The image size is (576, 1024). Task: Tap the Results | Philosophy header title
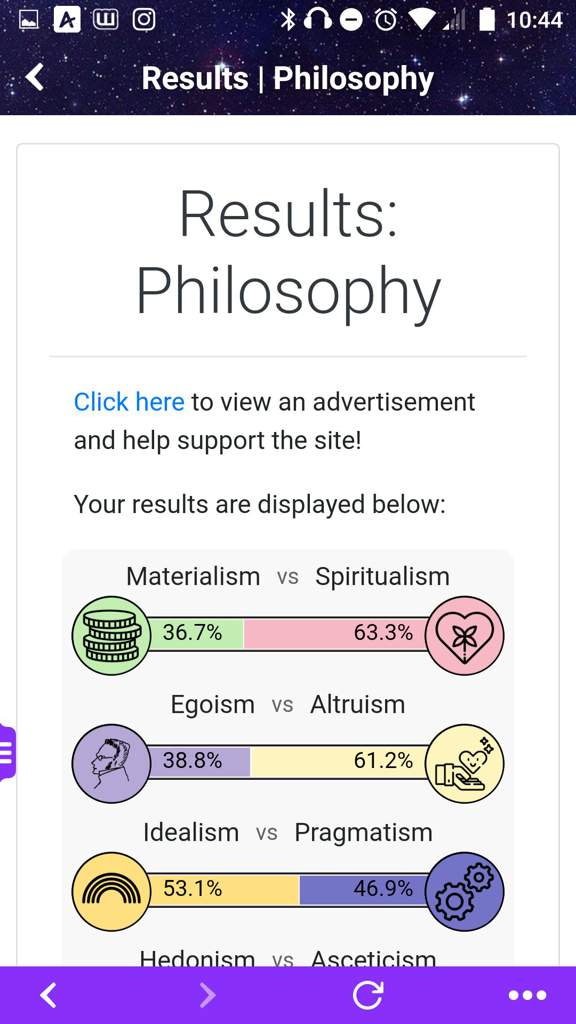pos(287,79)
